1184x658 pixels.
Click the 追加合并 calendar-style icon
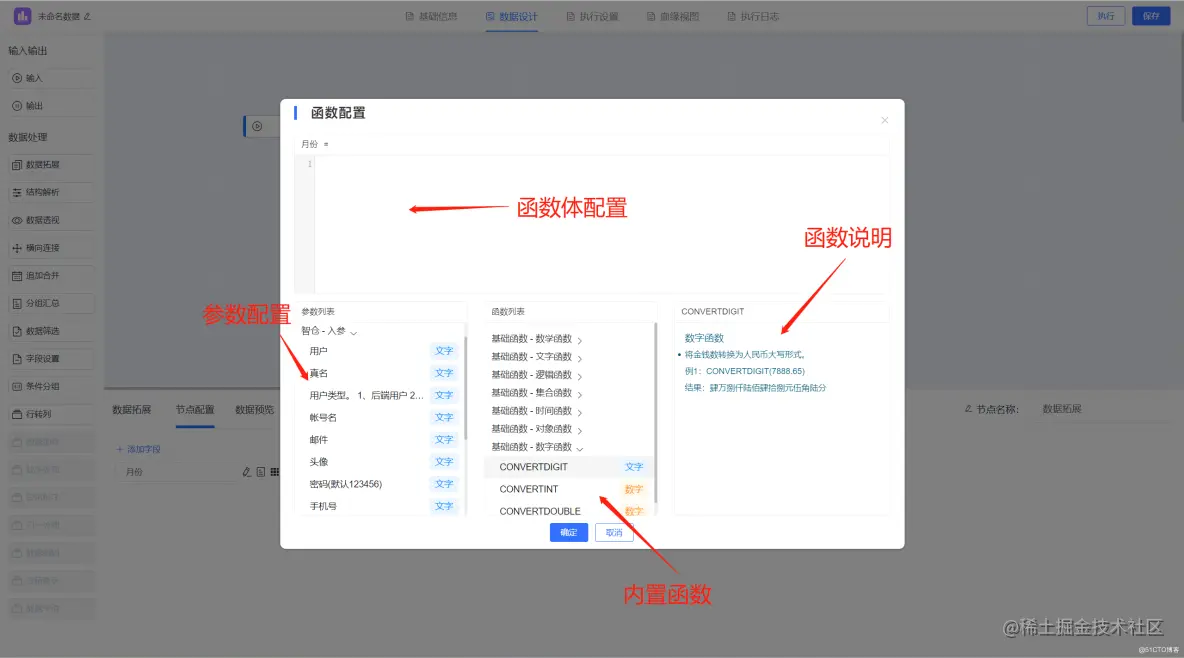click(x=17, y=276)
